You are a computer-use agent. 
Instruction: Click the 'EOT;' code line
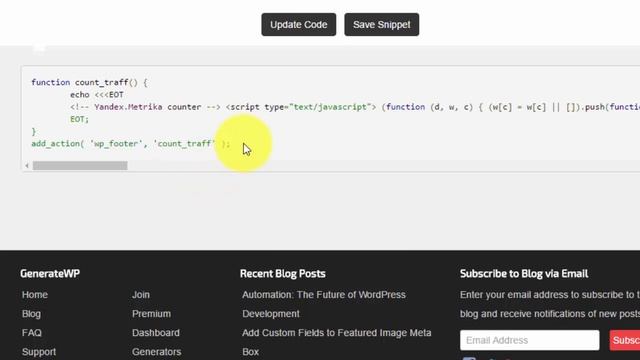79,119
